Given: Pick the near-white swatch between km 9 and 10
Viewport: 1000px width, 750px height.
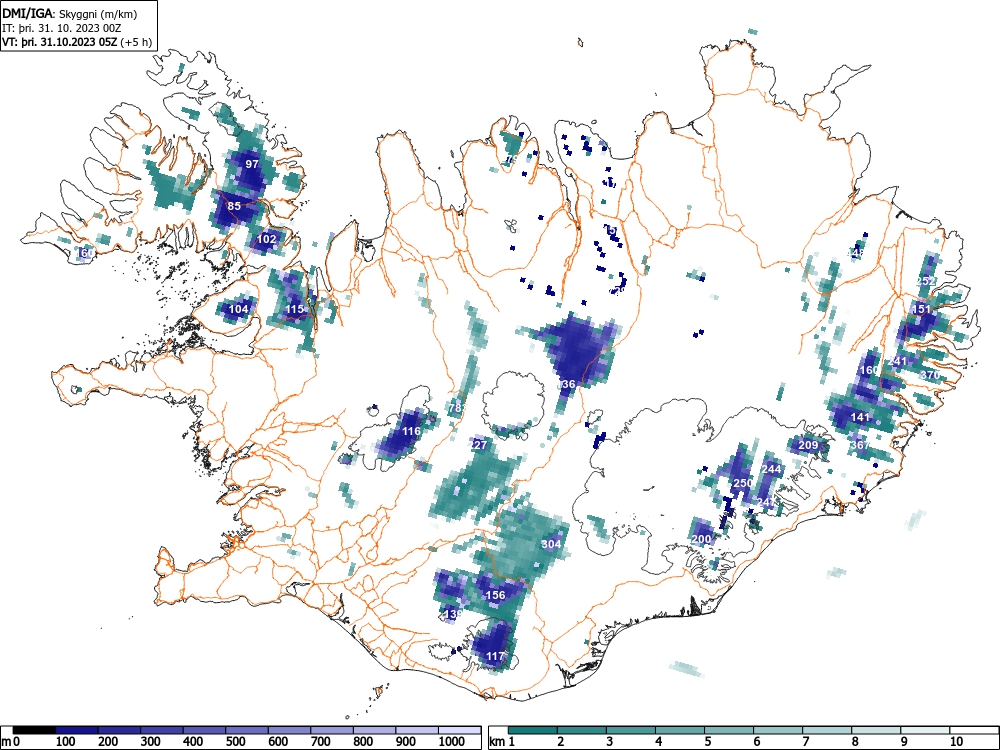Looking at the screenshot, I should click(925, 730).
